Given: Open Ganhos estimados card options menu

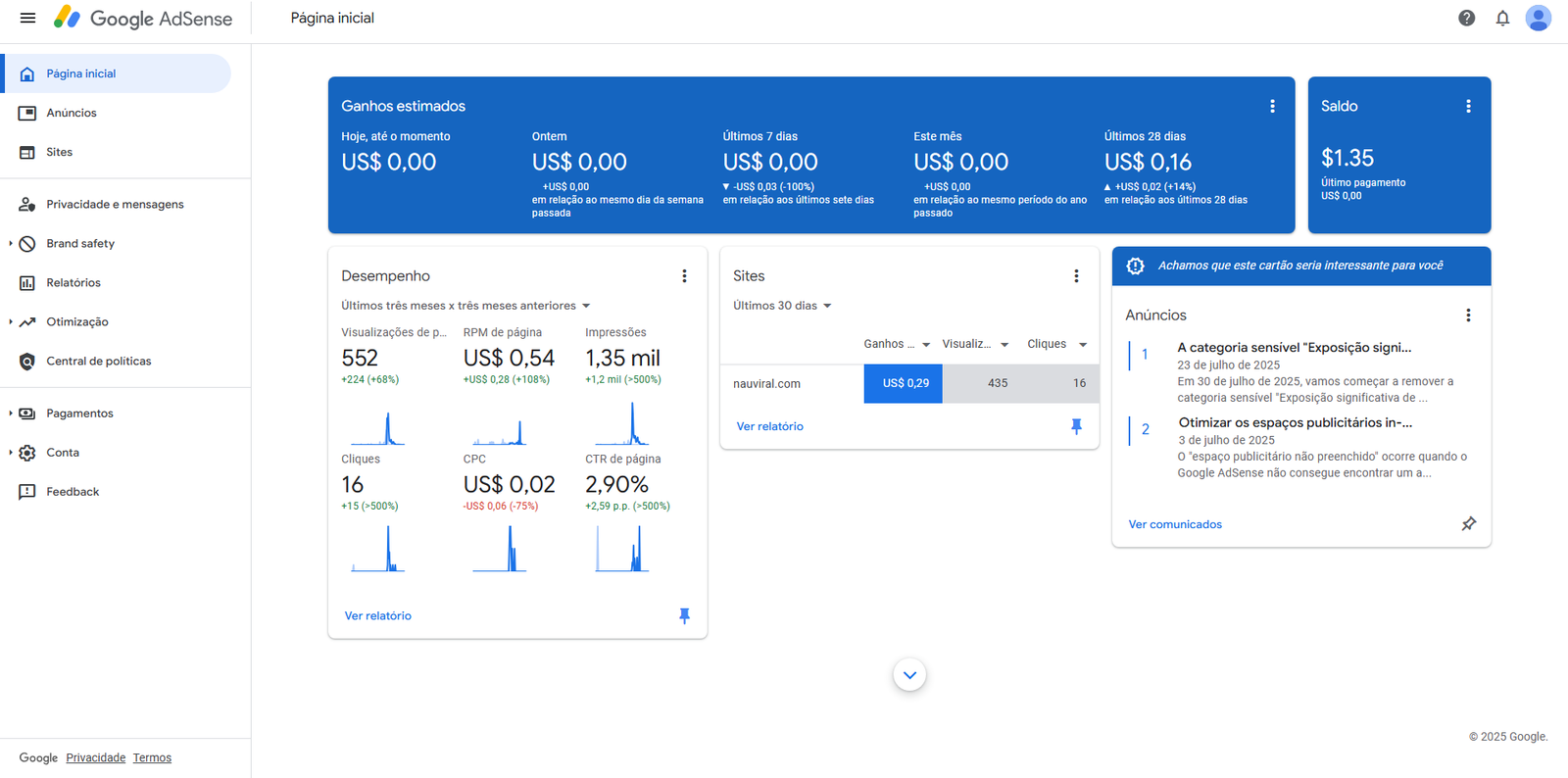Looking at the screenshot, I should [x=1272, y=106].
